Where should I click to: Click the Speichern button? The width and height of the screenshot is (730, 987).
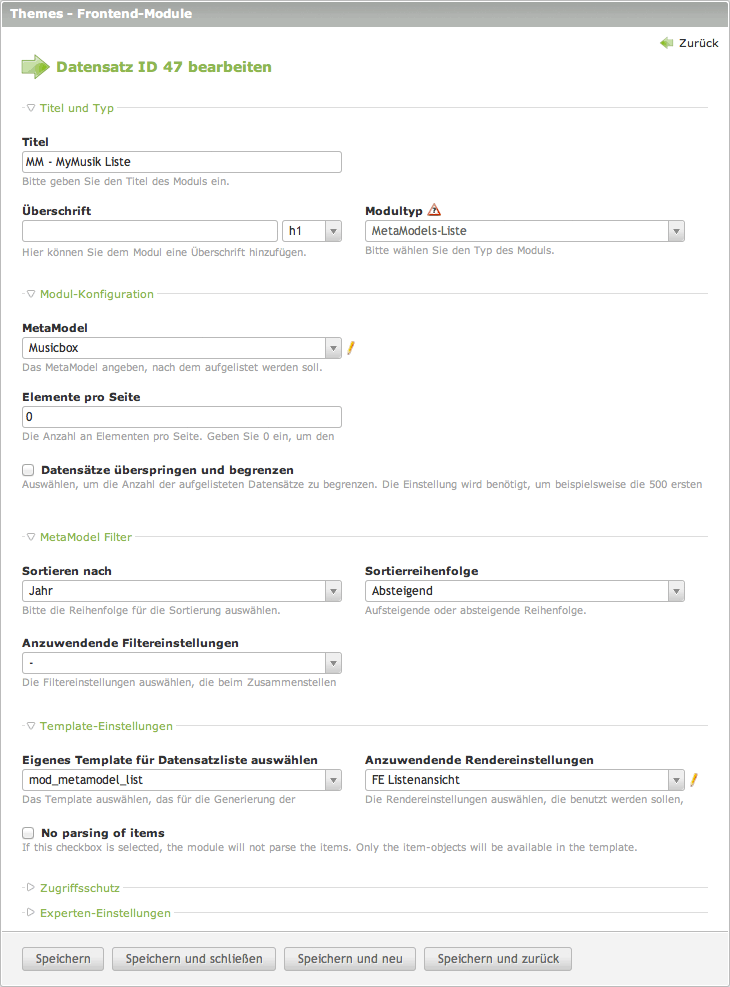tap(63, 959)
